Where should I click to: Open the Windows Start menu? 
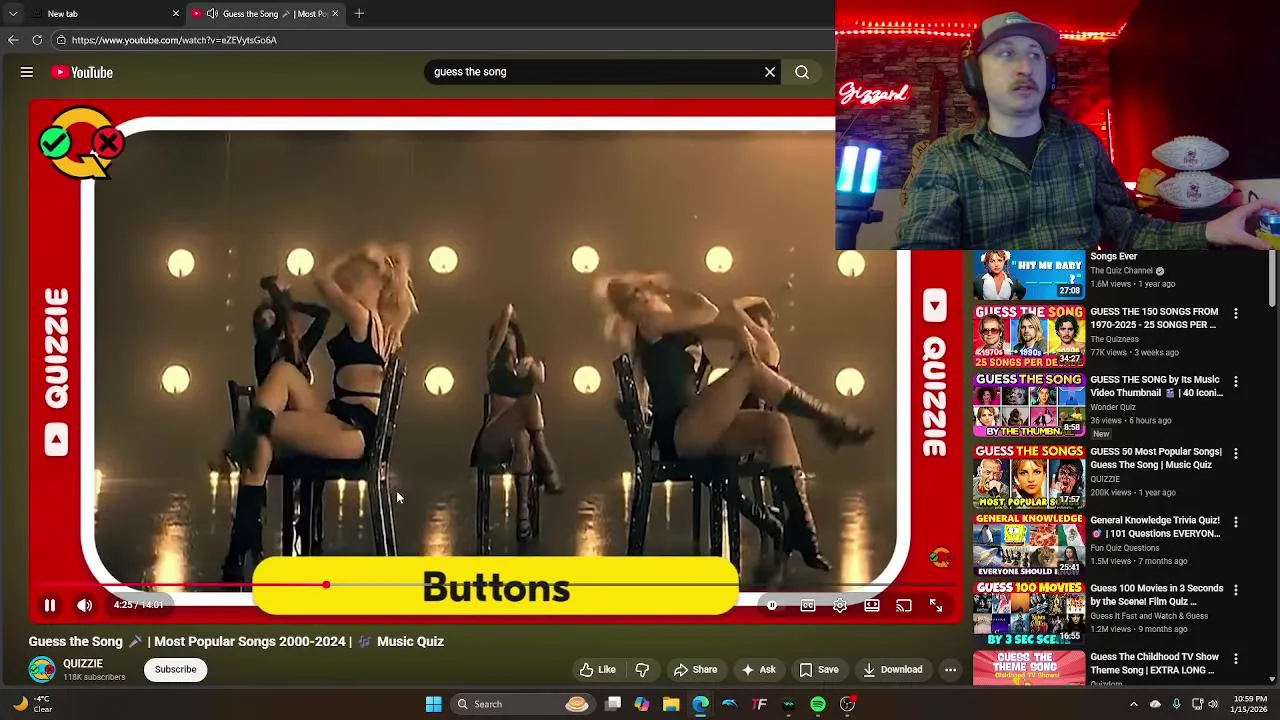(434, 704)
